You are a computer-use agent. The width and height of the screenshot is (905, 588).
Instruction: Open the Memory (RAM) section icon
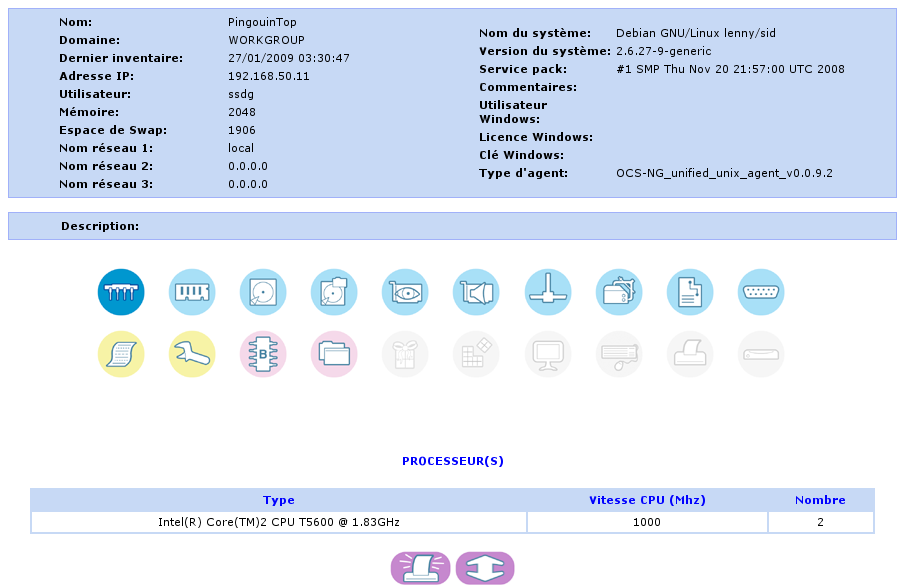192,292
